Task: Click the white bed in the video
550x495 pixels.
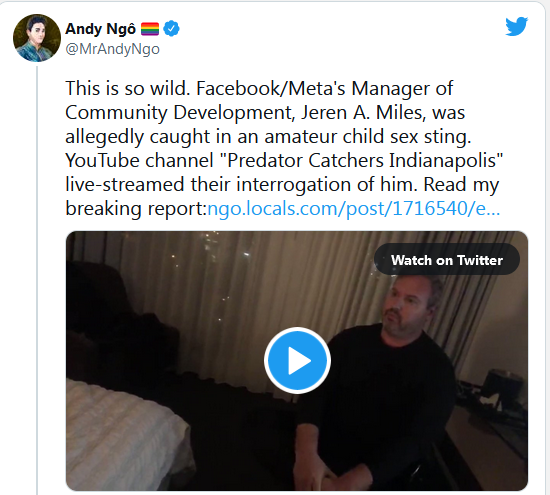Action: coord(128,435)
